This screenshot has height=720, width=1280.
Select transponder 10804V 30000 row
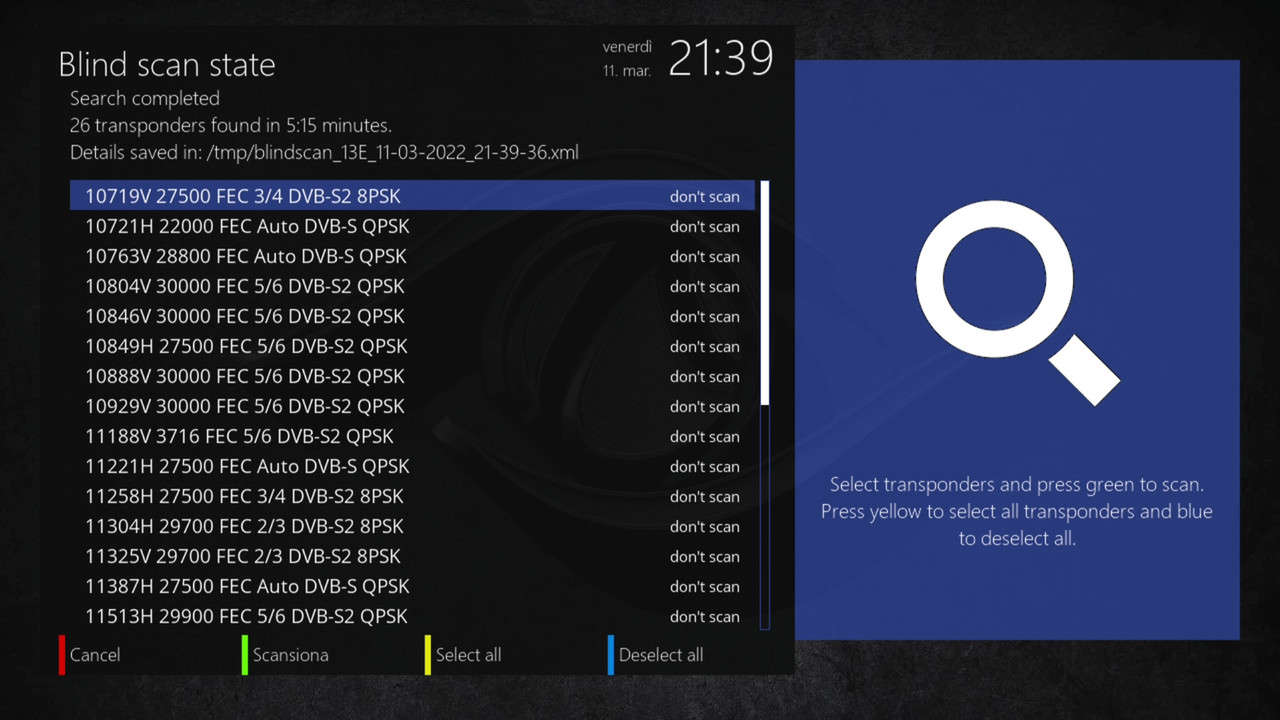(412, 286)
